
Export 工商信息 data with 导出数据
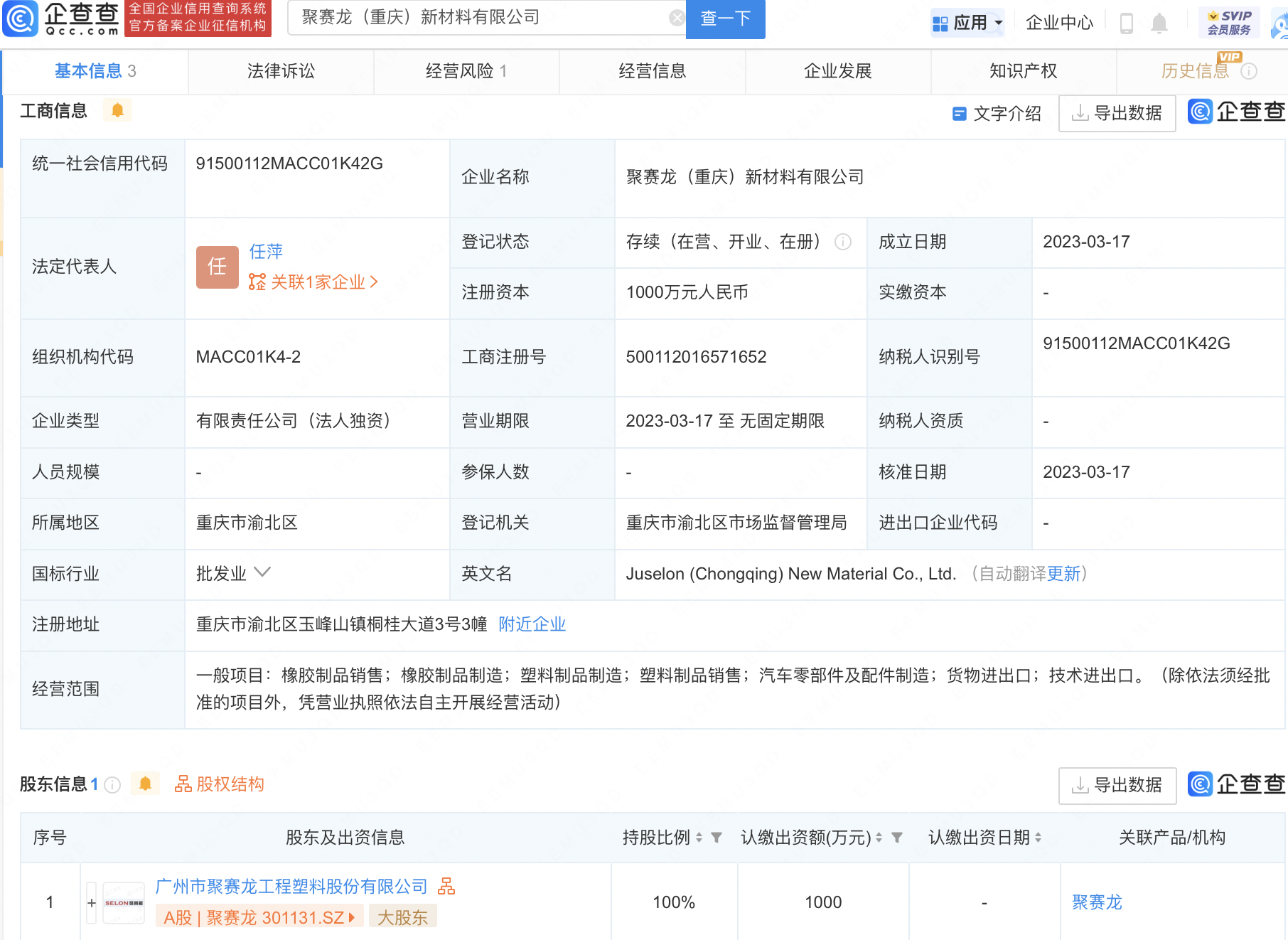[x=1117, y=113]
